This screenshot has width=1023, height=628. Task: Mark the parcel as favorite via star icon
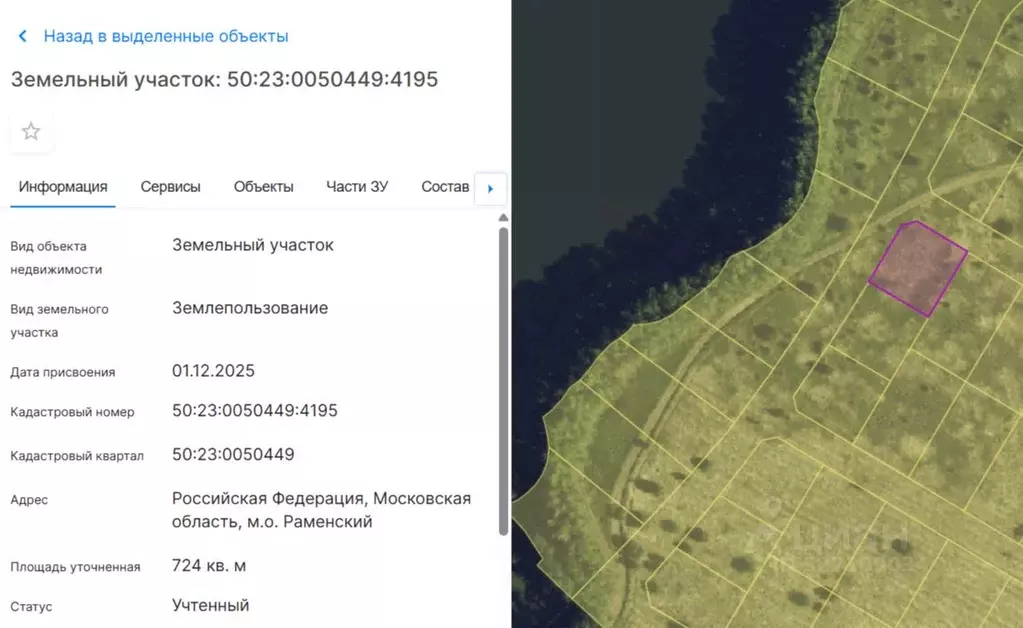pos(30,131)
